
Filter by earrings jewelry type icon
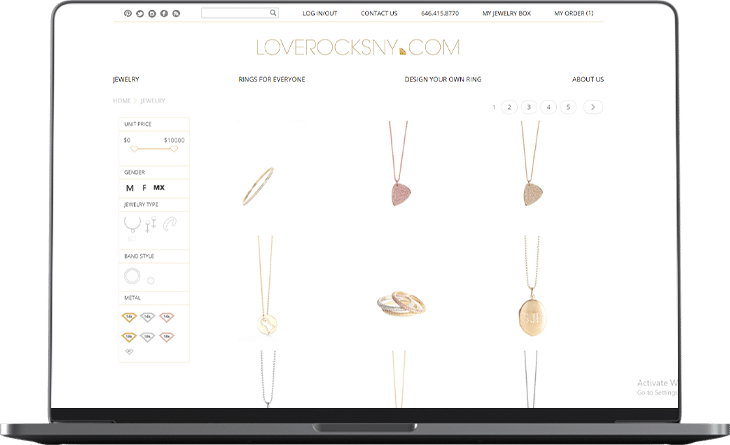[150, 224]
